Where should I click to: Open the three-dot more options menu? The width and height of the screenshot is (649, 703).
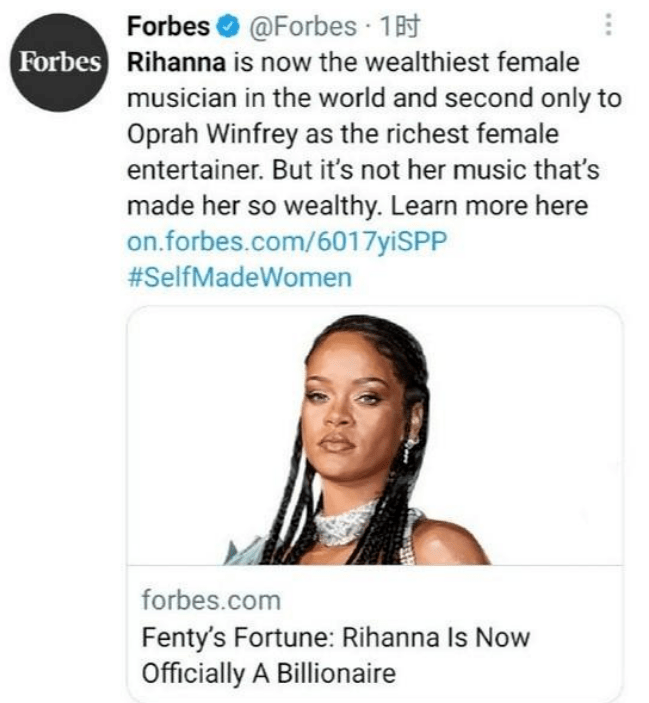click(608, 27)
